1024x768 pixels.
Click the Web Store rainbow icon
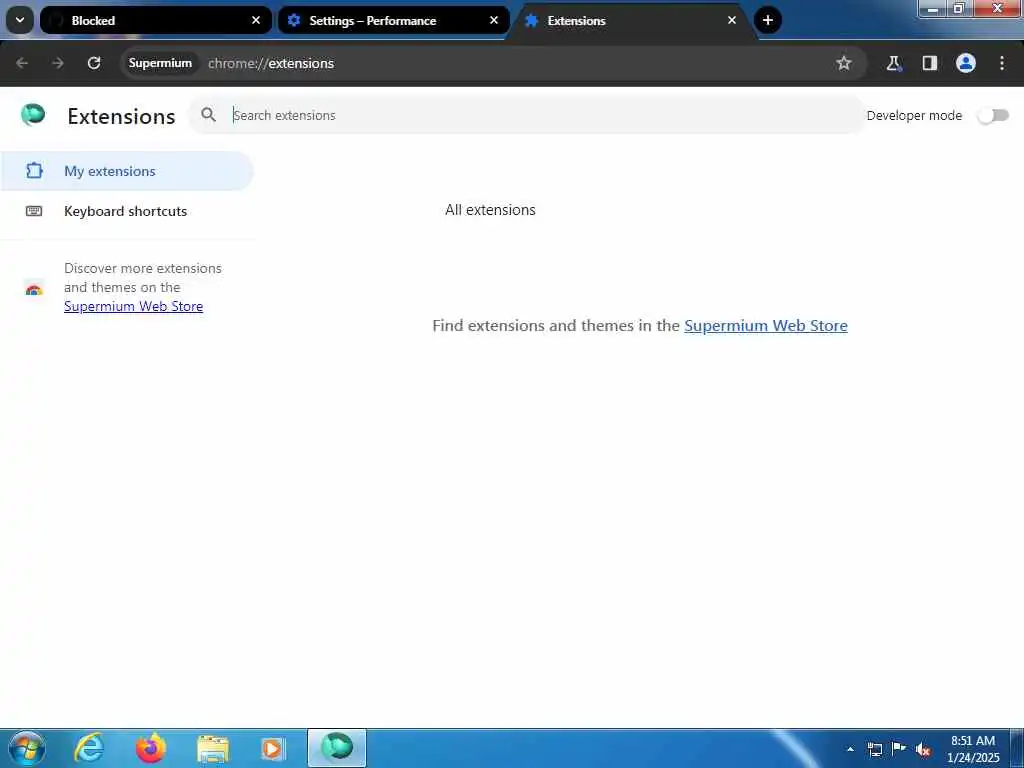[x=34, y=288]
